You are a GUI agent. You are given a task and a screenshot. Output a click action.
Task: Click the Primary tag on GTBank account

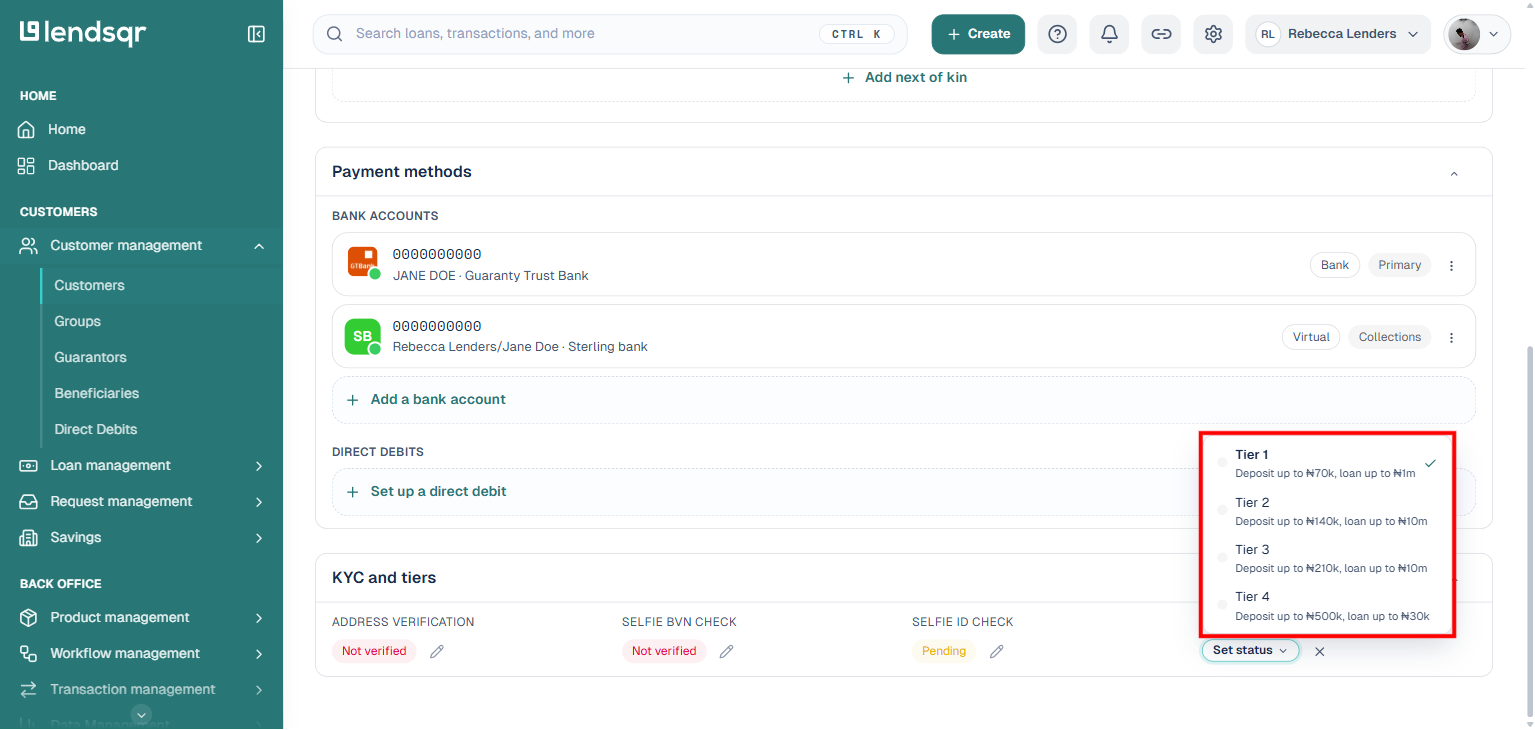[1399, 265]
